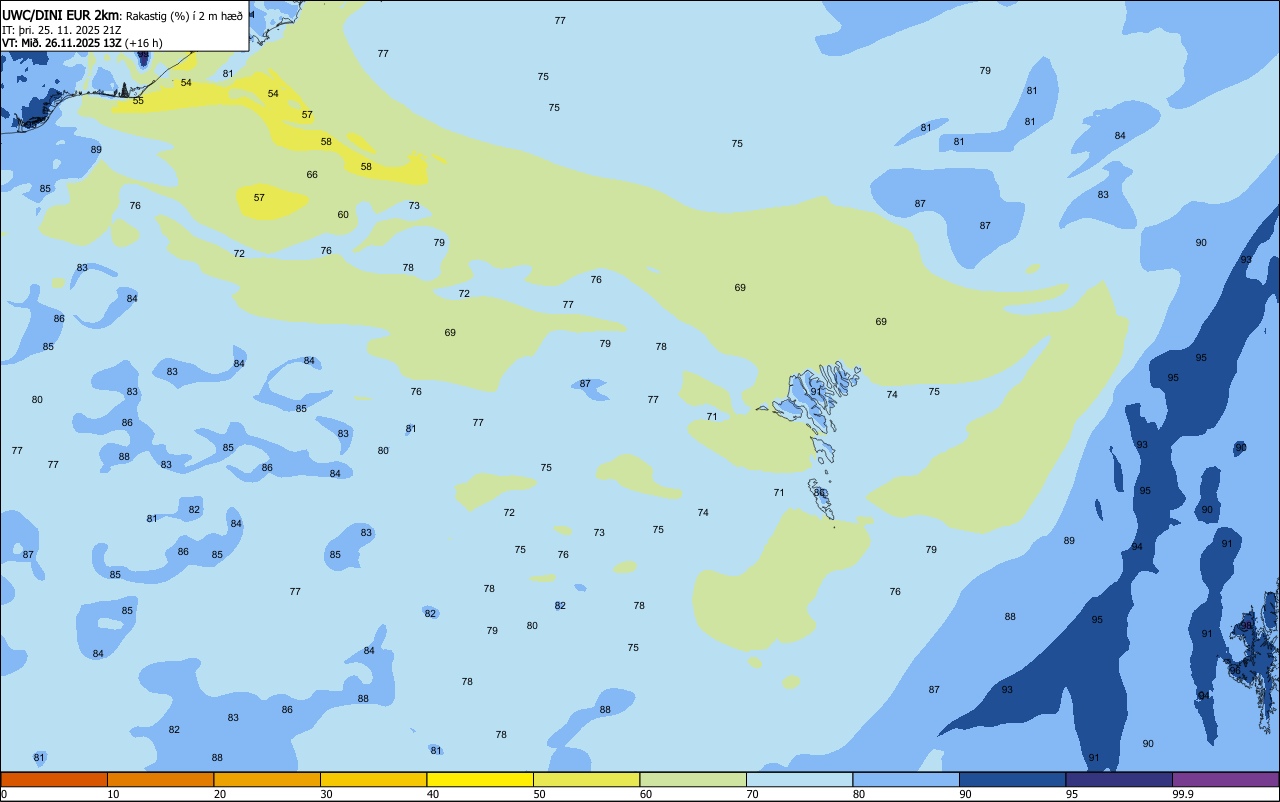This screenshot has width=1280, height=802.
Task: Click the 60–70 light green legend swatch
Action: (693, 779)
